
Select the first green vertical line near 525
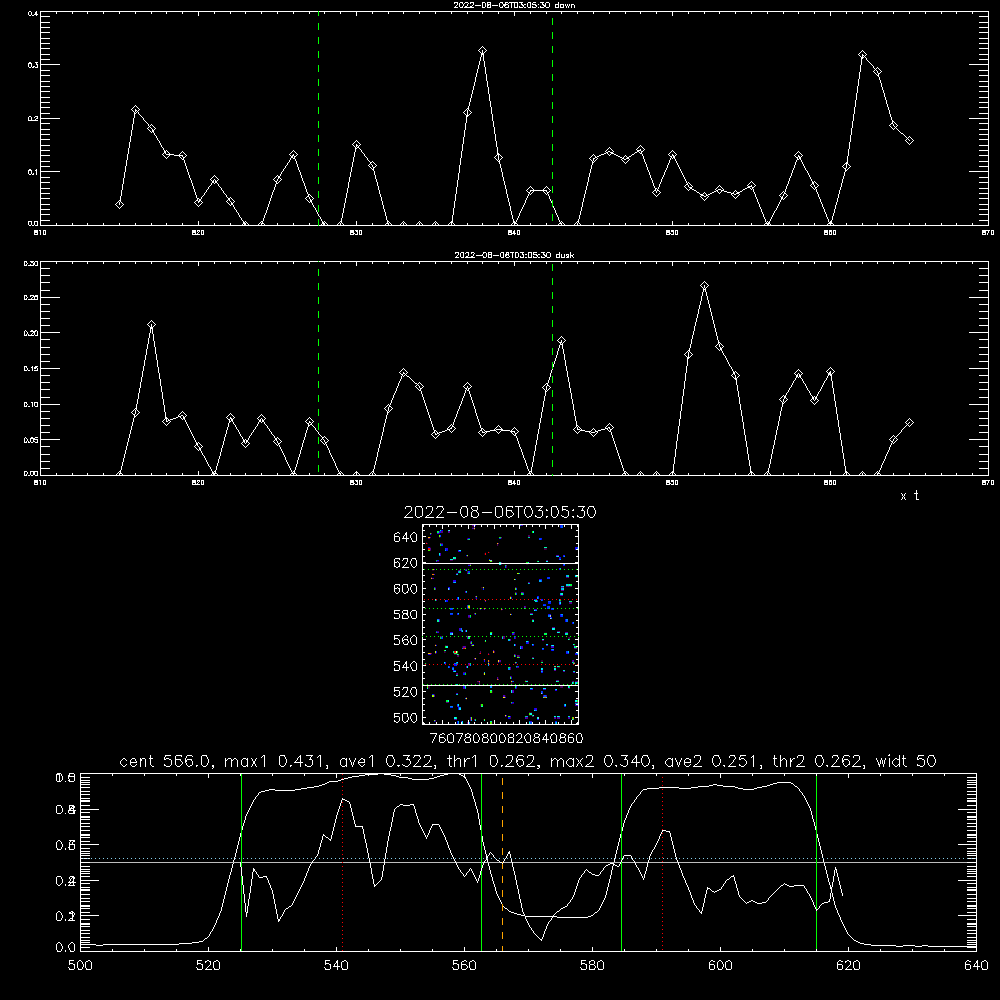click(x=241, y=862)
